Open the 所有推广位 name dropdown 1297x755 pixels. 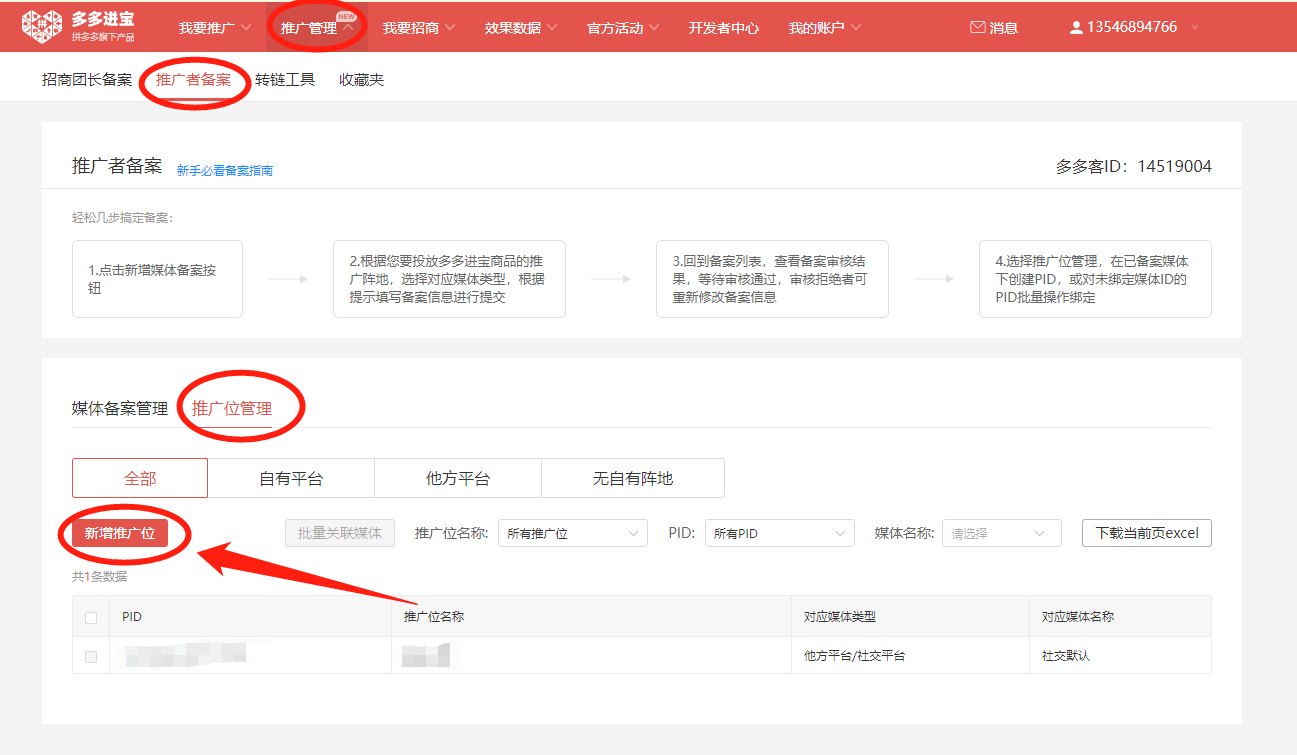[573, 533]
